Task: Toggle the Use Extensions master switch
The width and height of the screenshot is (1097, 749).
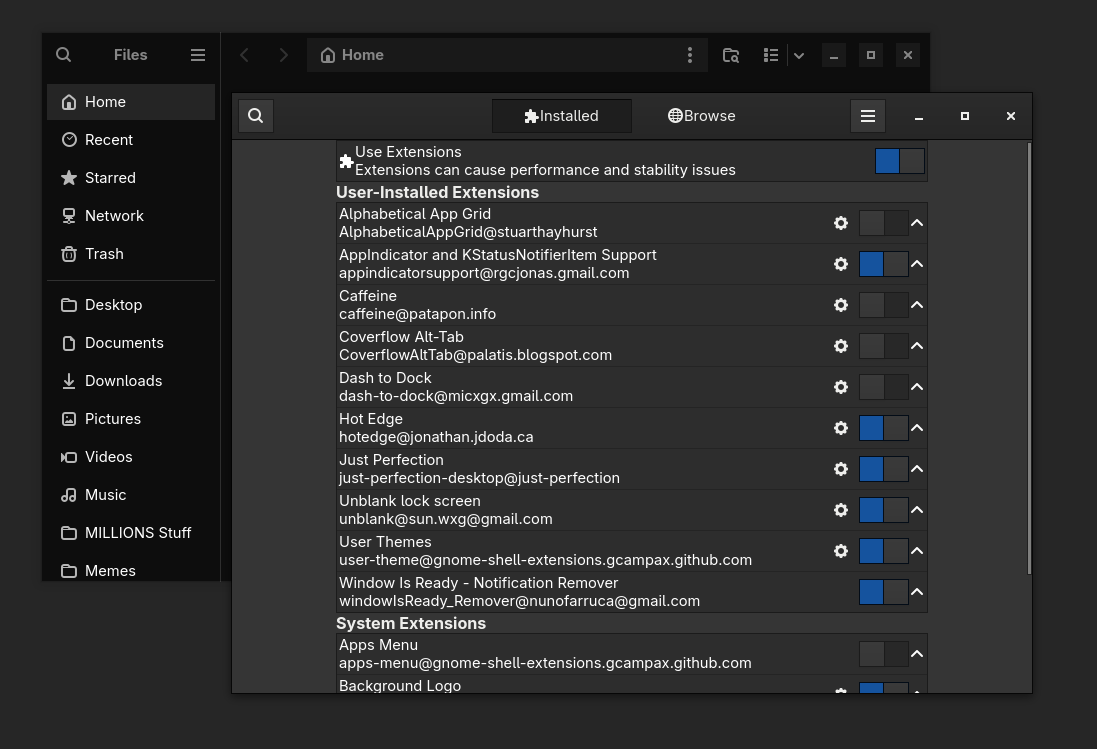Action: [x=899, y=161]
